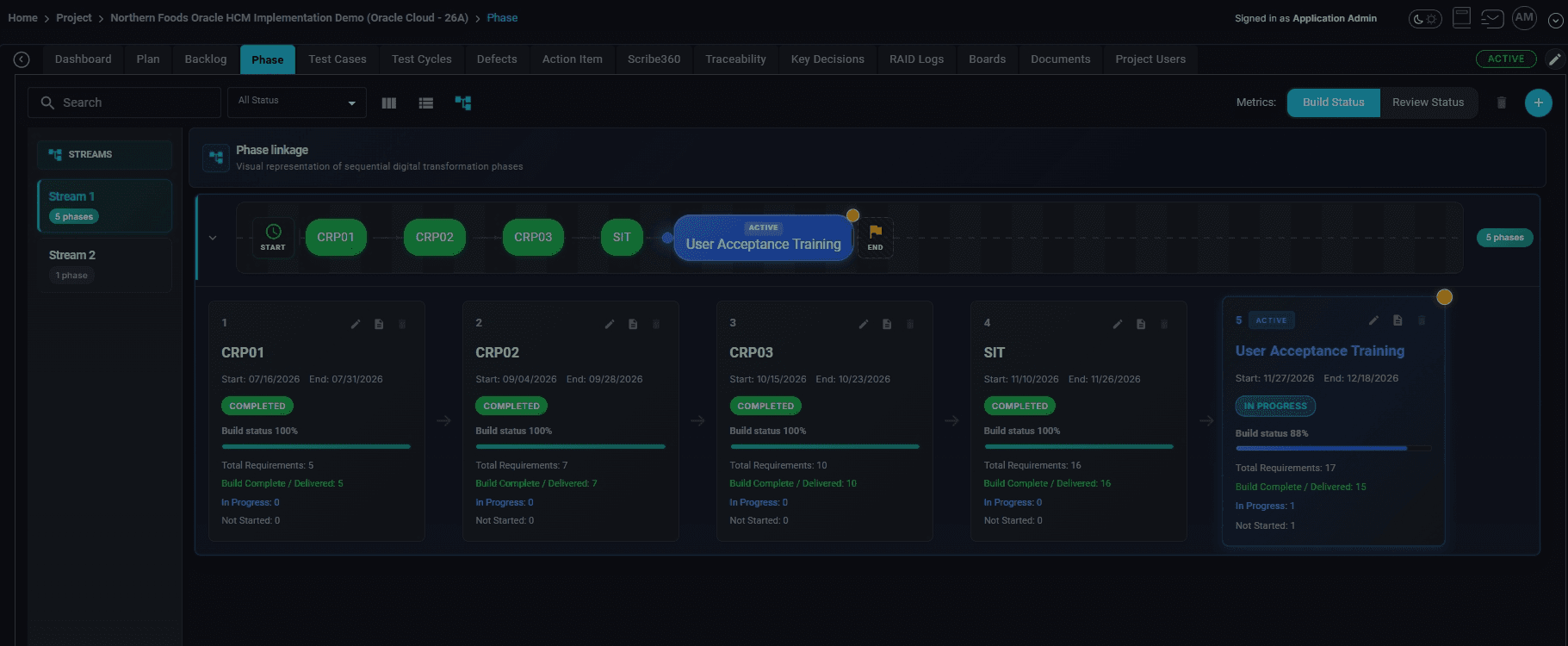Open the Test Cases tab
The height and width of the screenshot is (646, 1568).
338,59
